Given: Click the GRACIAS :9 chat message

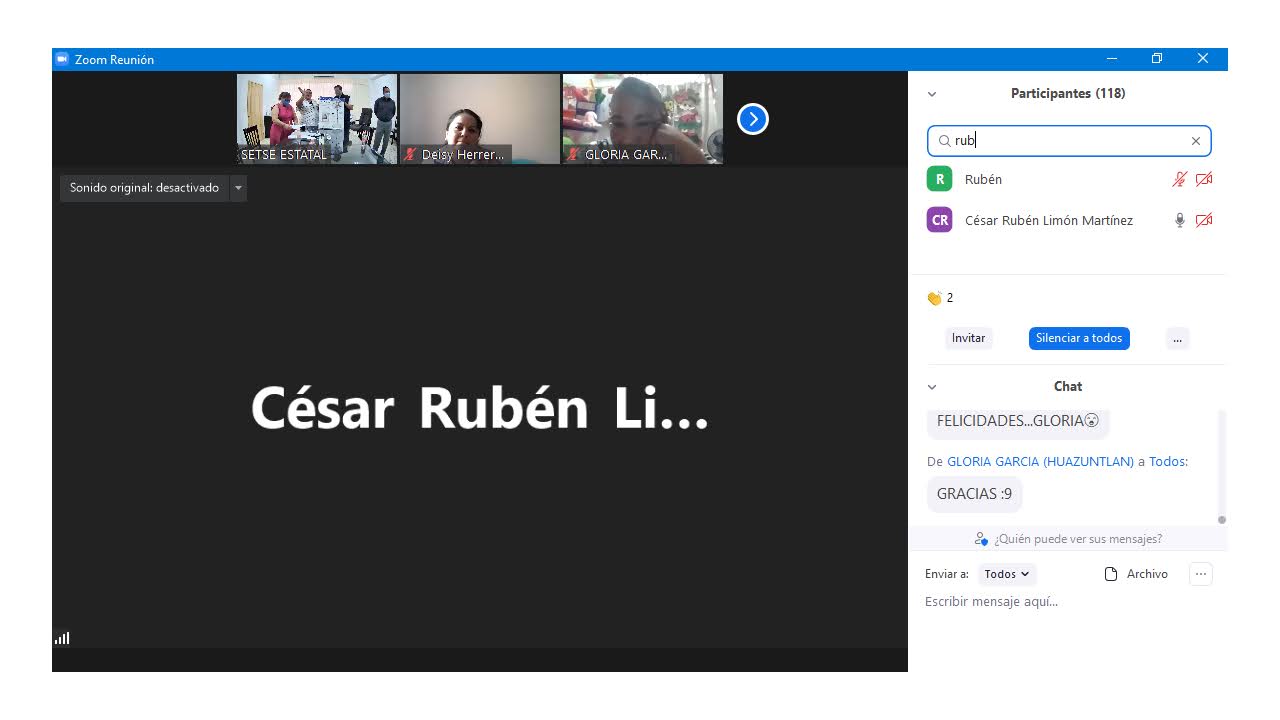Looking at the screenshot, I should 974,494.
